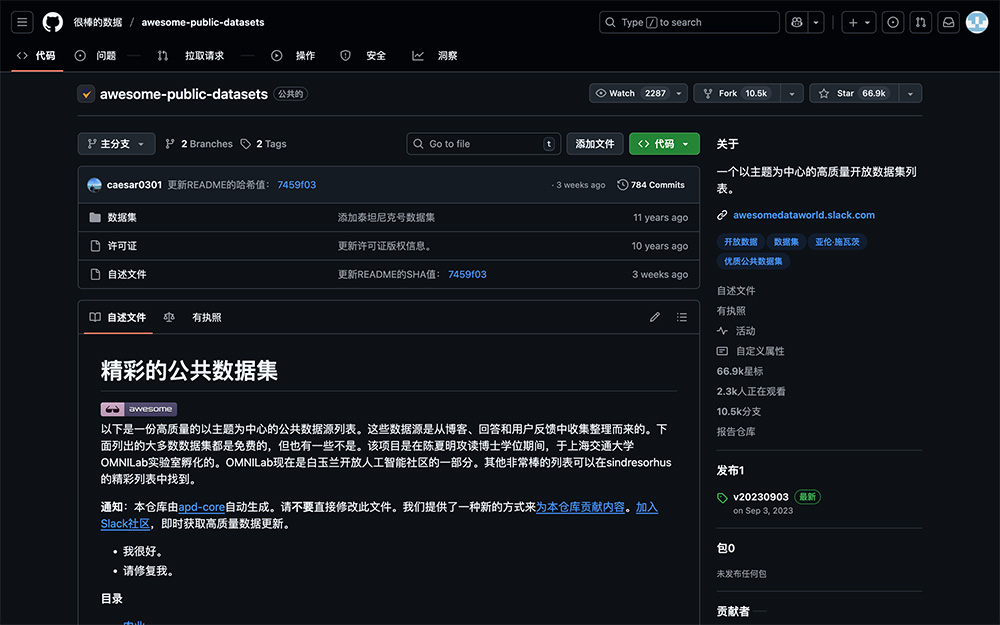Click the Watch button

(630, 93)
